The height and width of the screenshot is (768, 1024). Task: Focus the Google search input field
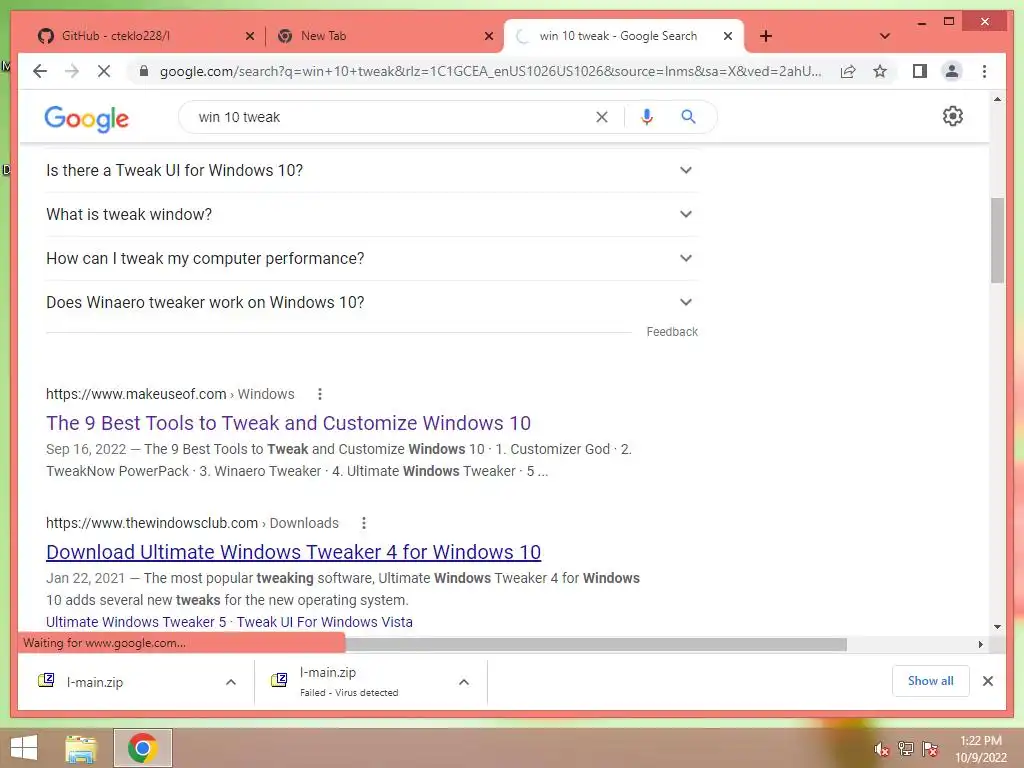click(392, 117)
